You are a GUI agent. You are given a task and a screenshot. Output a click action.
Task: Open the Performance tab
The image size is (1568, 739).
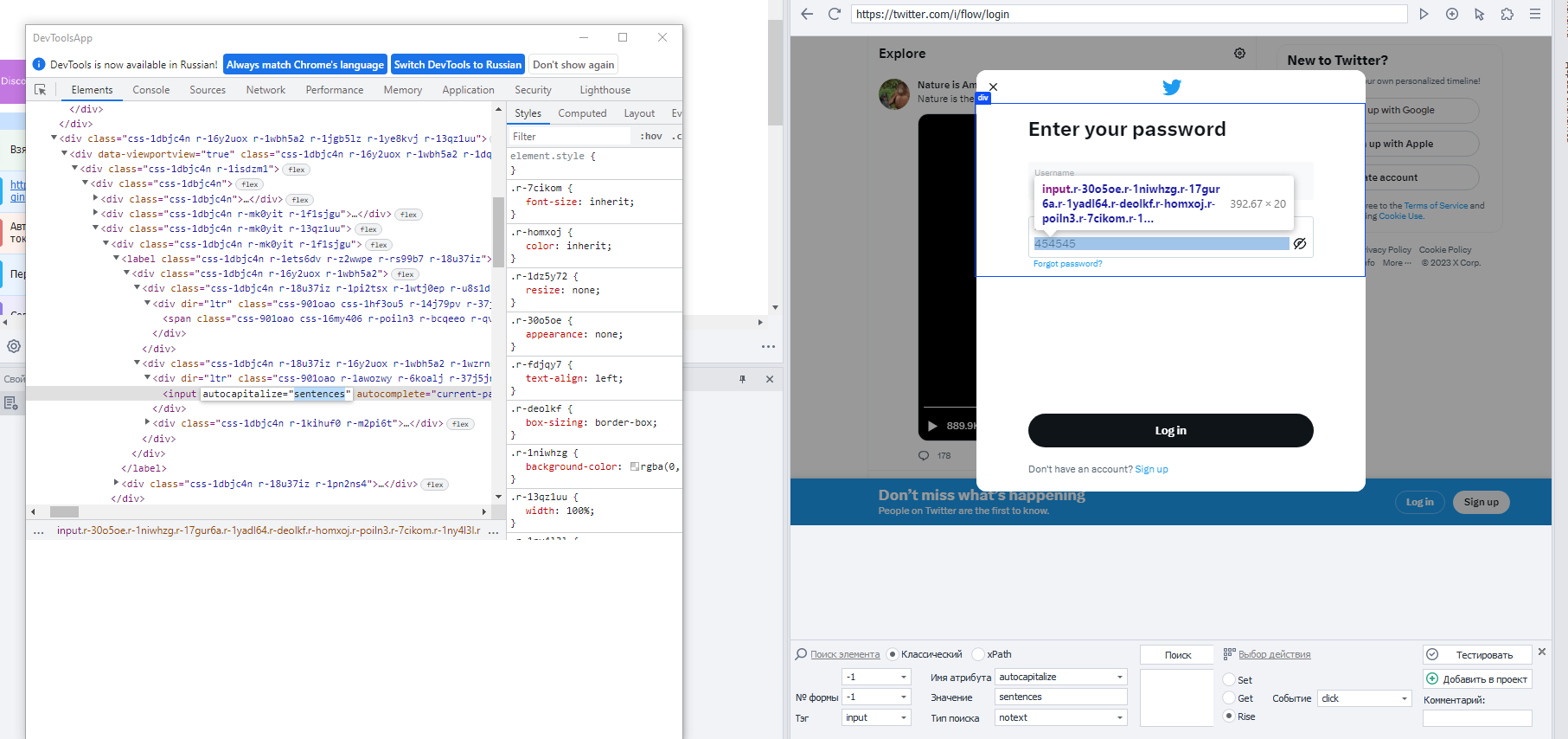(335, 90)
